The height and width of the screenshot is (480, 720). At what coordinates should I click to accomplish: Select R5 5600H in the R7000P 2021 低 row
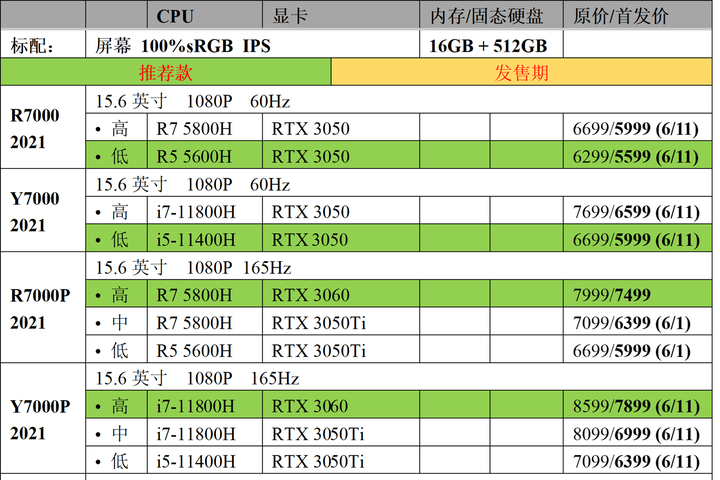click(x=194, y=351)
